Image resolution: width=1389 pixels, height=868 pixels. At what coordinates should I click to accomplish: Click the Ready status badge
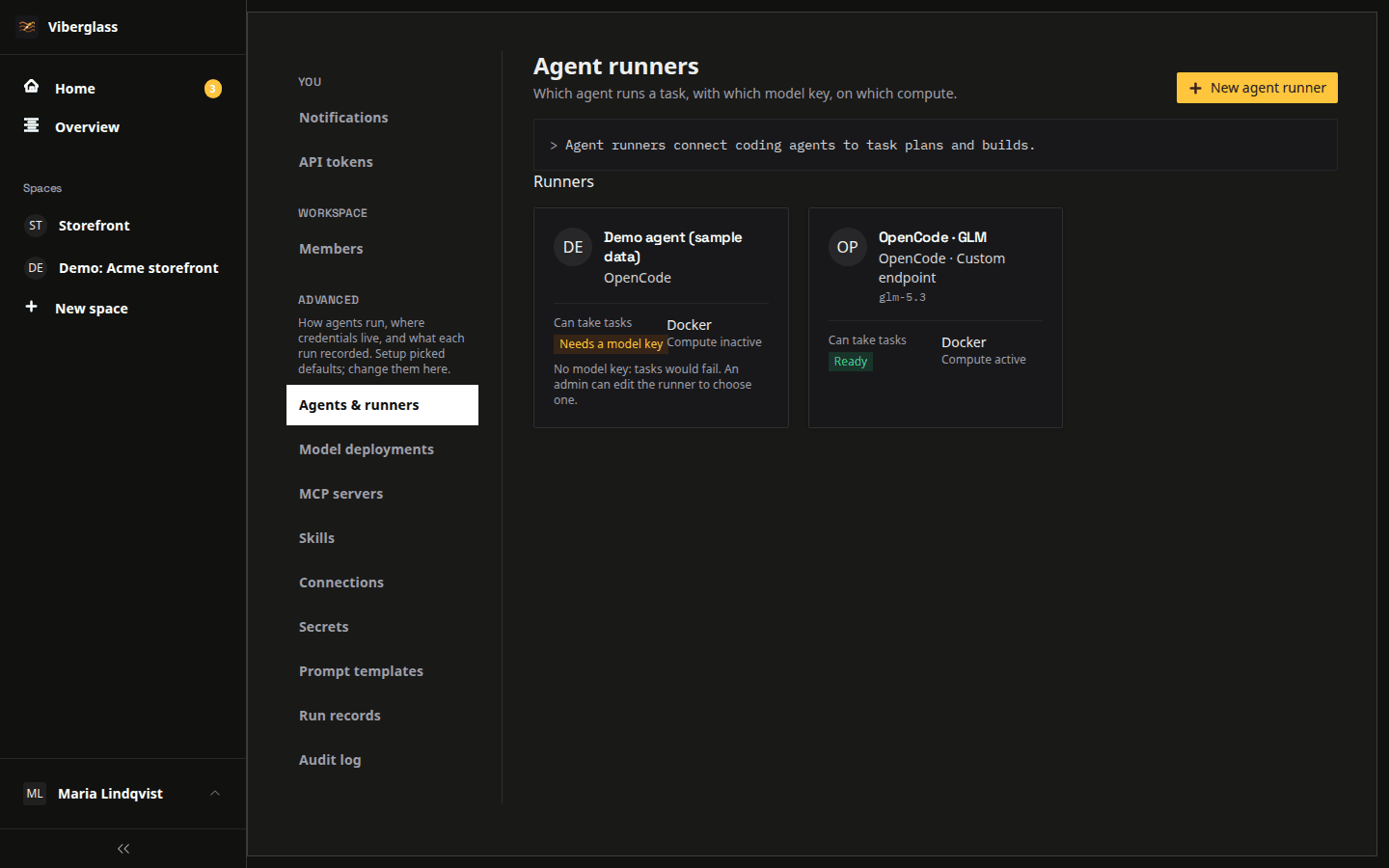[851, 362]
